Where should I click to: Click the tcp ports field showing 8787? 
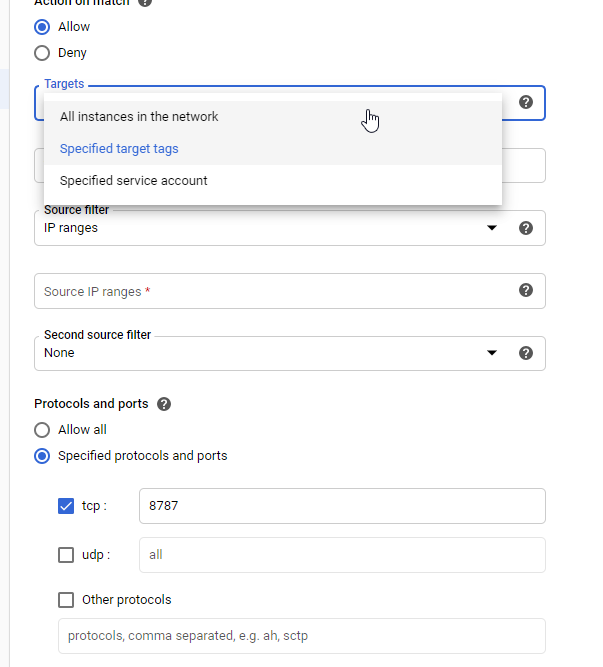[x=342, y=506]
